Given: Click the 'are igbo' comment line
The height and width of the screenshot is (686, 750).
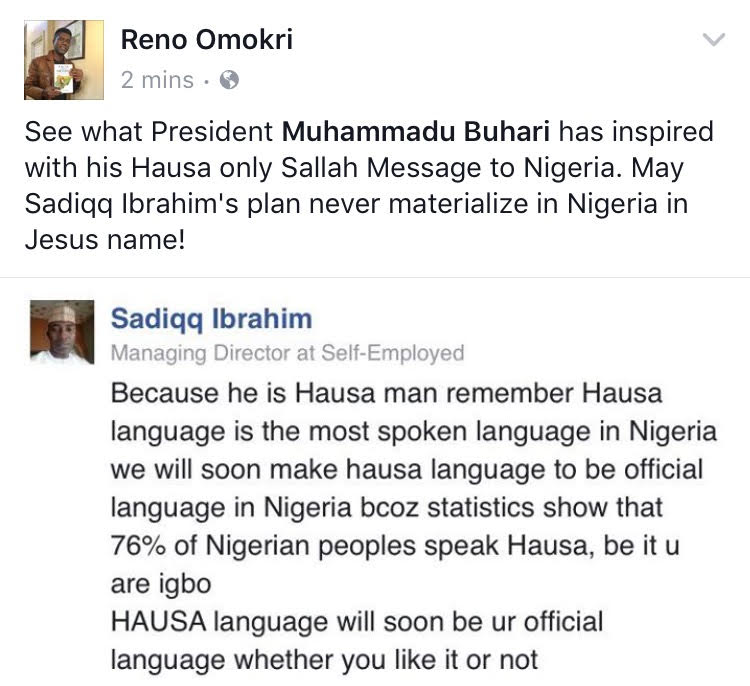Looking at the screenshot, I should 161,584.
